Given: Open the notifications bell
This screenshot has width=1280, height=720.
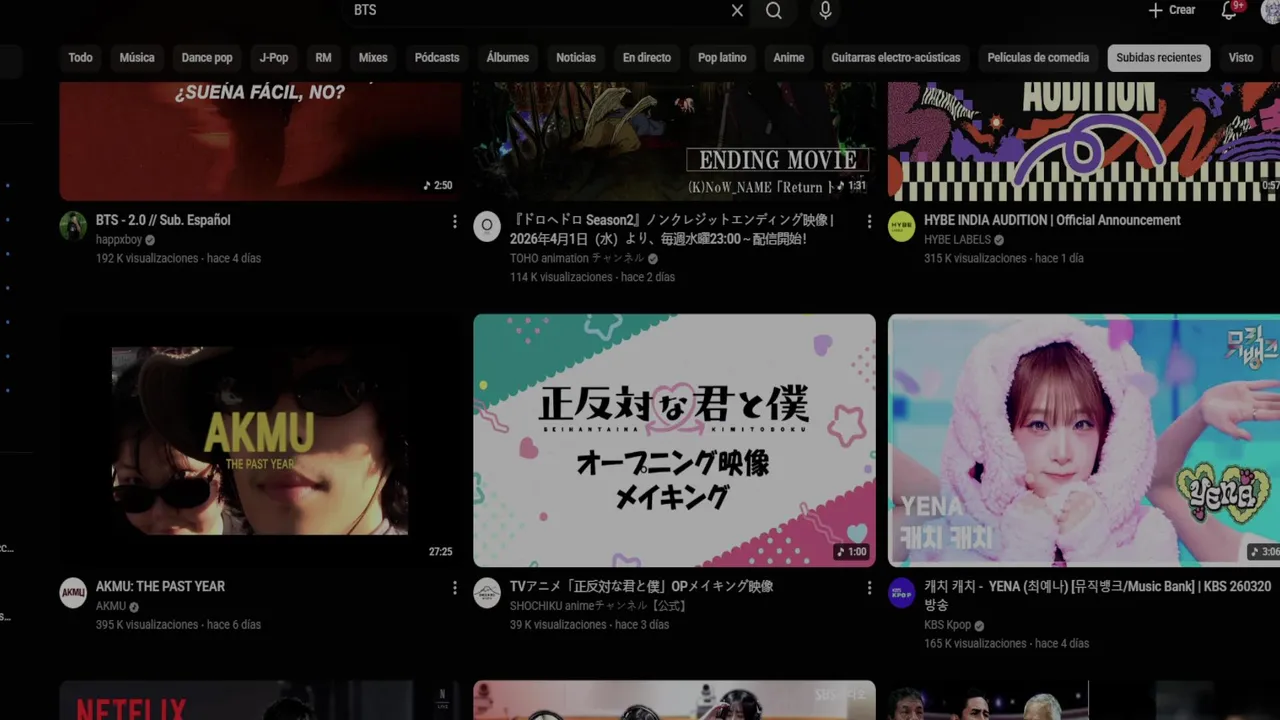Looking at the screenshot, I should coord(1229,10).
